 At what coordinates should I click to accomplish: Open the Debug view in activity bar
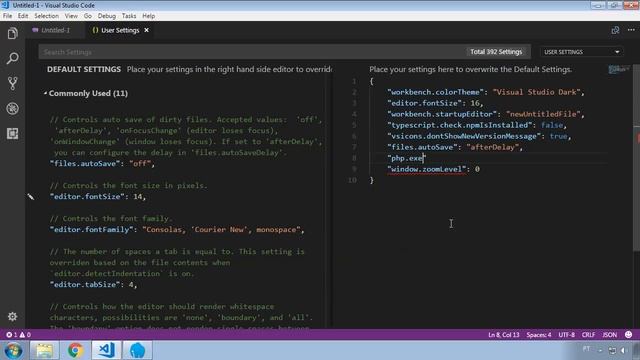click(12, 109)
